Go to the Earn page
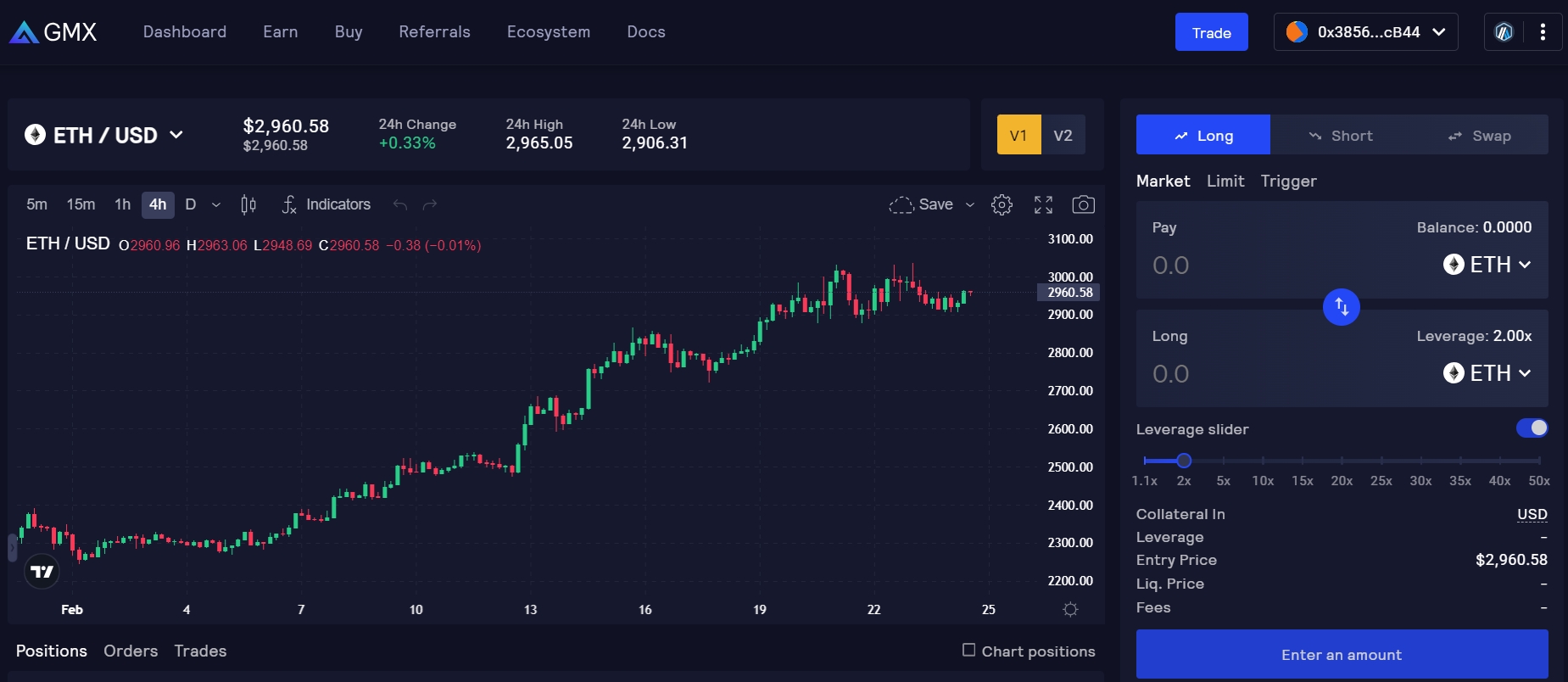The image size is (1568, 682). pos(281,32)
